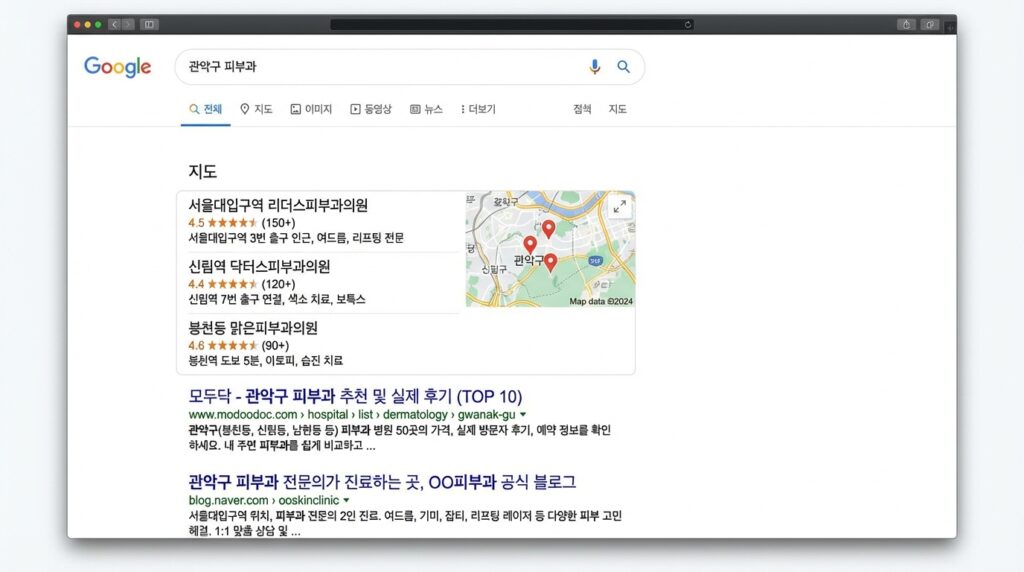Viewport: 1024px width, 572px height.
Task: Open the 더보기 menu
Action: pyautogui.click(x=478, y=109)
